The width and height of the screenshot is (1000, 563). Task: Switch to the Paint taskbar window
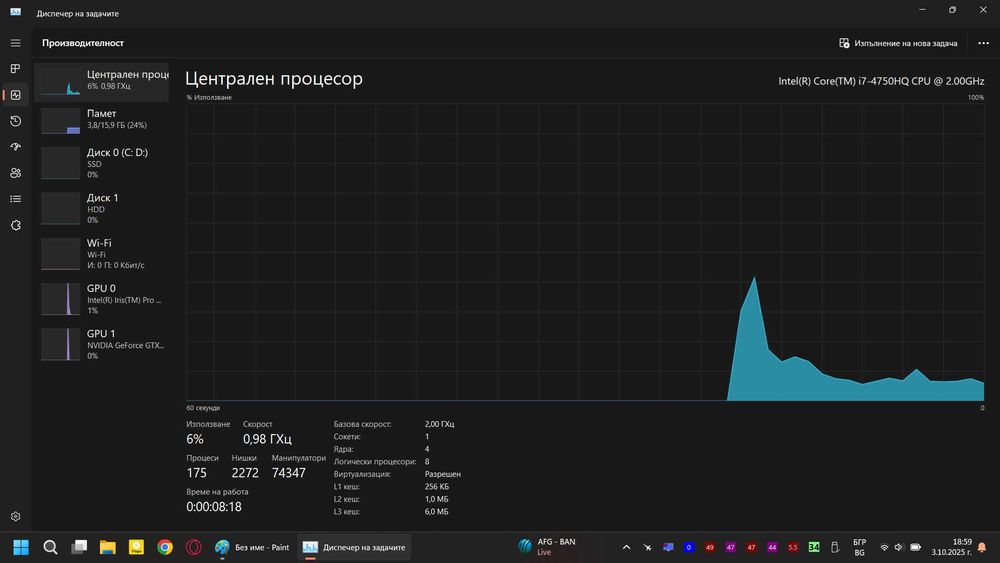[252, 547]
